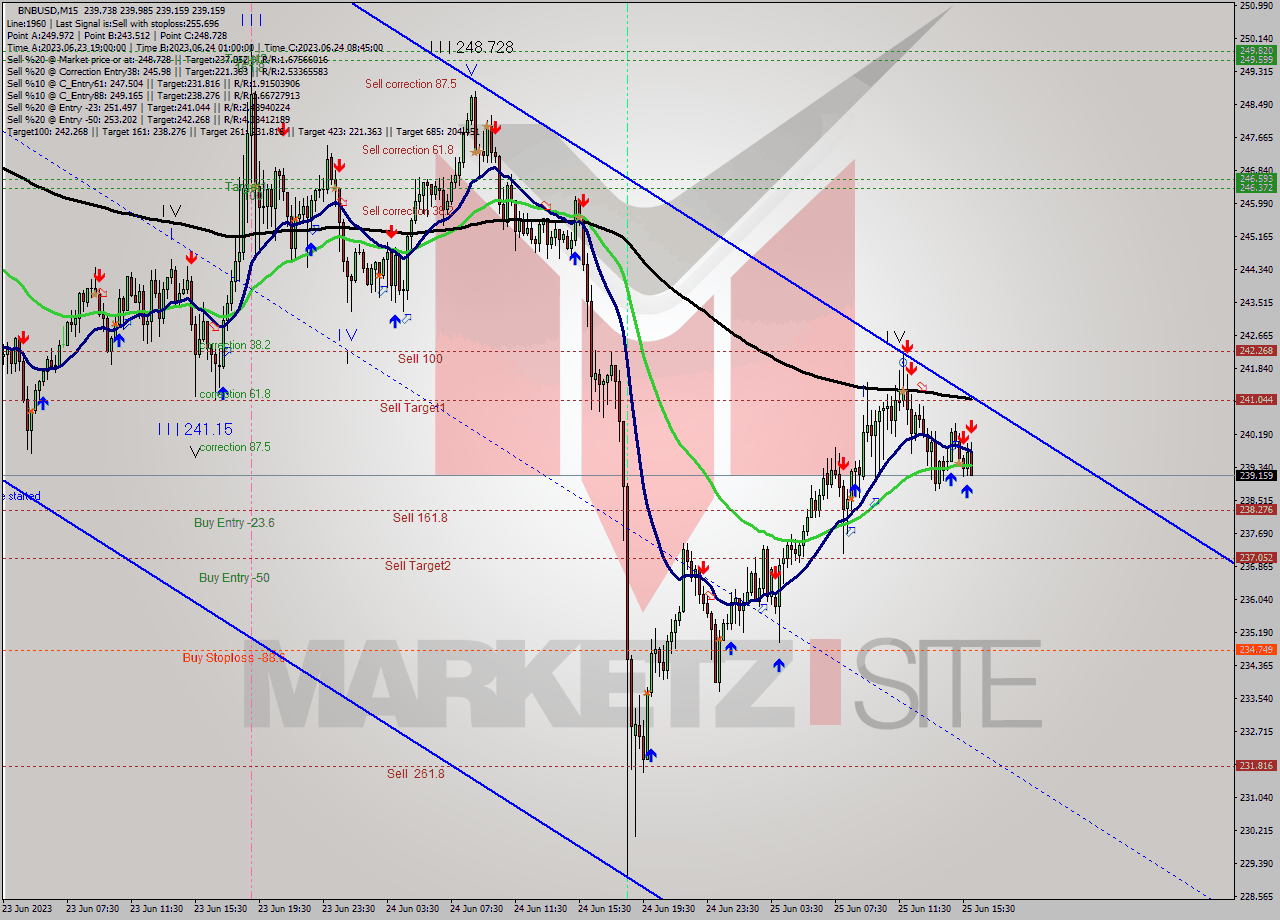Select the 'Sell 161.8' level label
The image size is (1280, 920).
click(420, 517)
